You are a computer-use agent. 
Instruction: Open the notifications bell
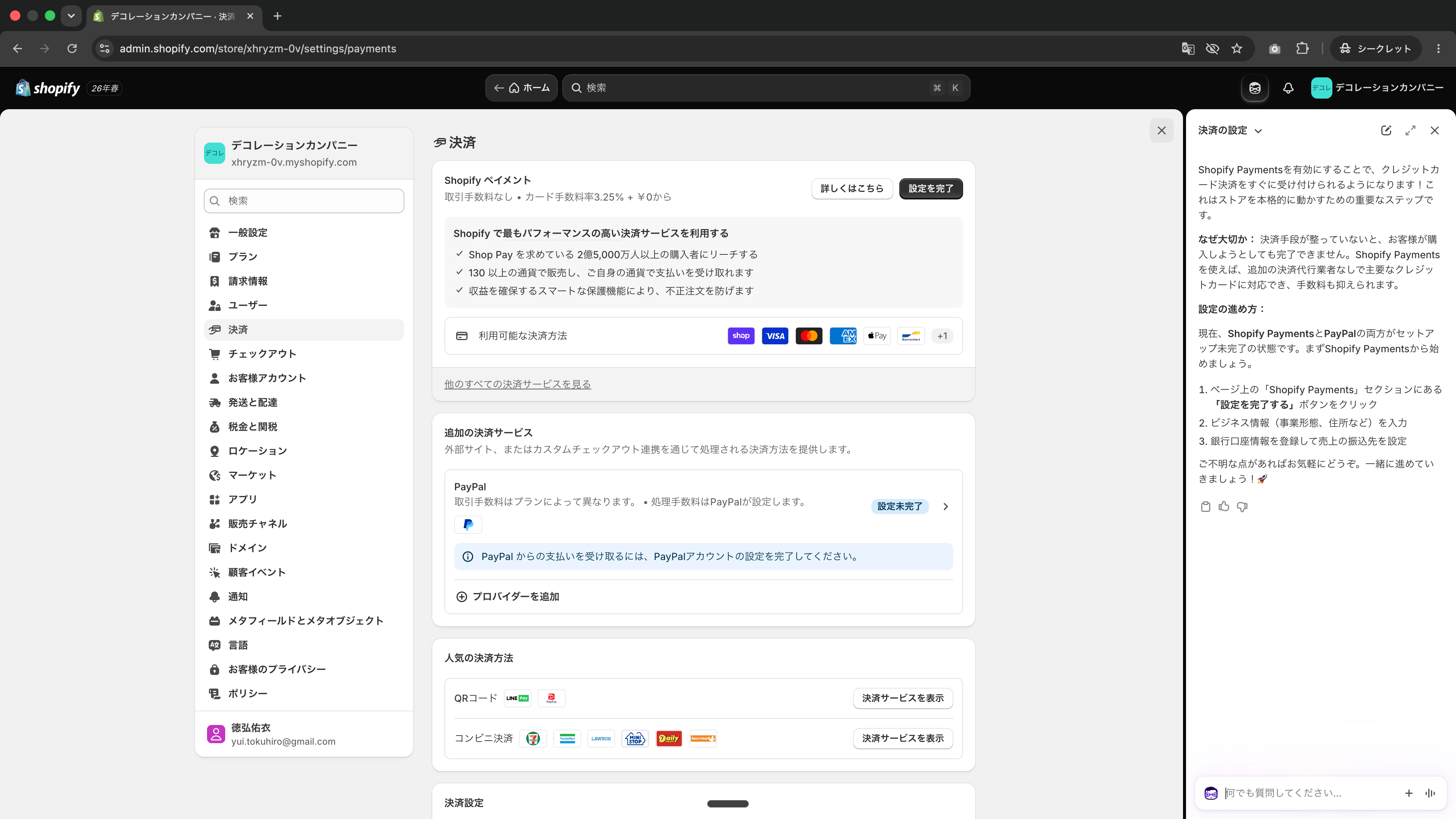(1288, 88)
